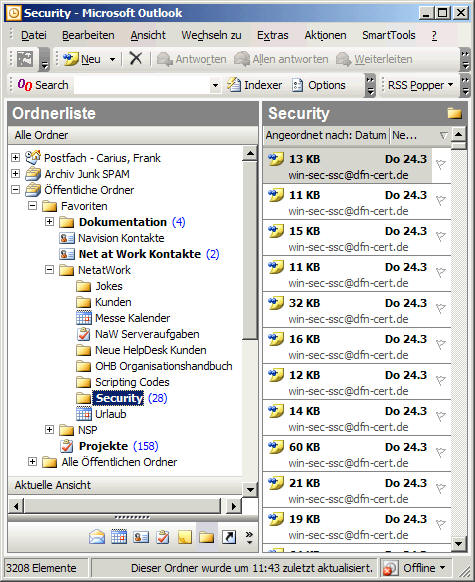Flag the 12 KB message
The image size is (475, 582).
point(440,380)
